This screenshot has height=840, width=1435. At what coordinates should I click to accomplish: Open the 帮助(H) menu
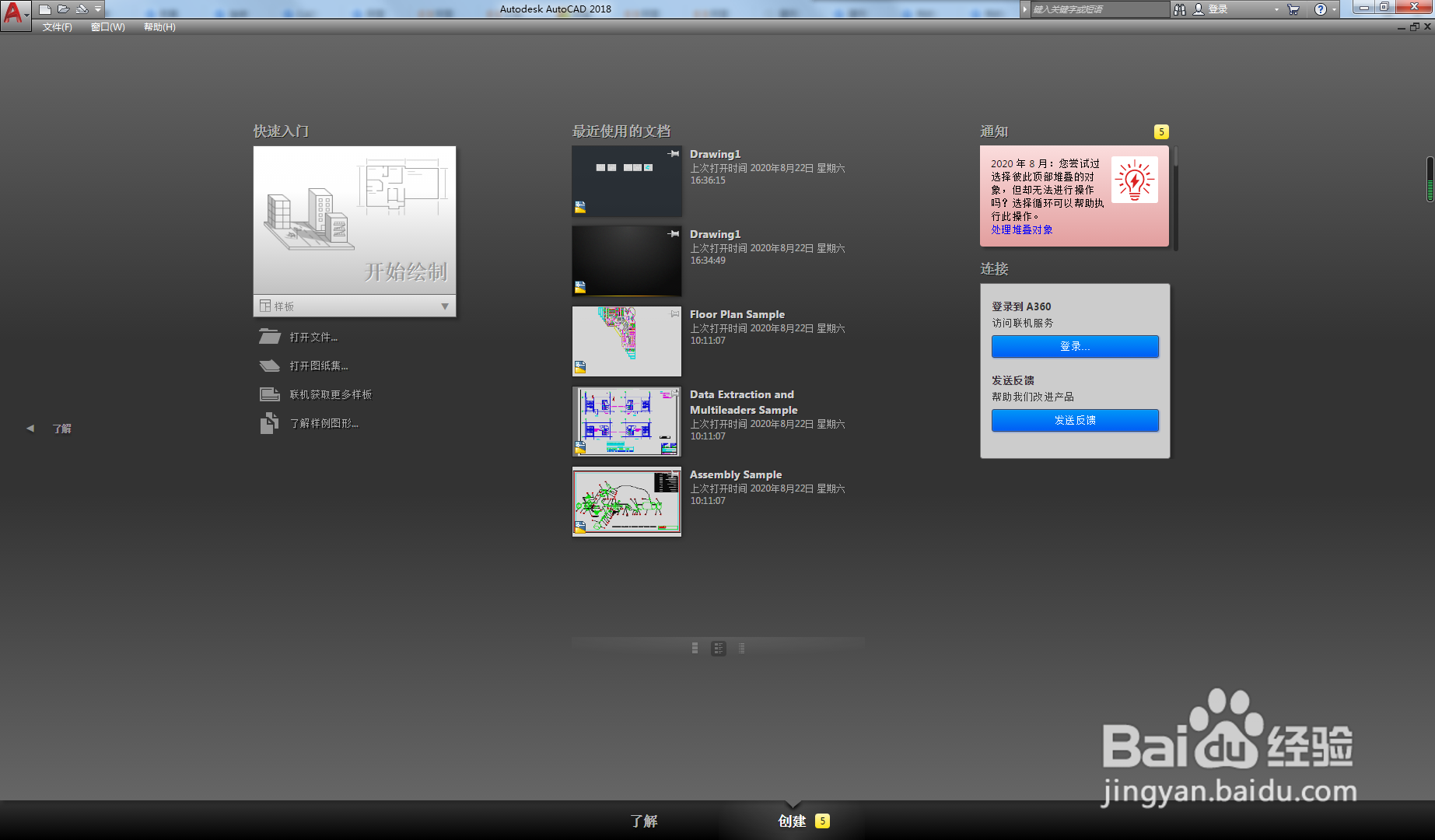click(159, 27)
